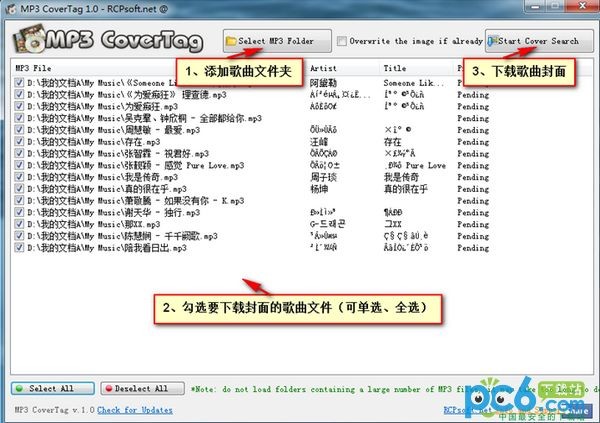The width and height of the screenshot is (600, 423).
Task: Click the Title column header
Action: coord(395,68)
